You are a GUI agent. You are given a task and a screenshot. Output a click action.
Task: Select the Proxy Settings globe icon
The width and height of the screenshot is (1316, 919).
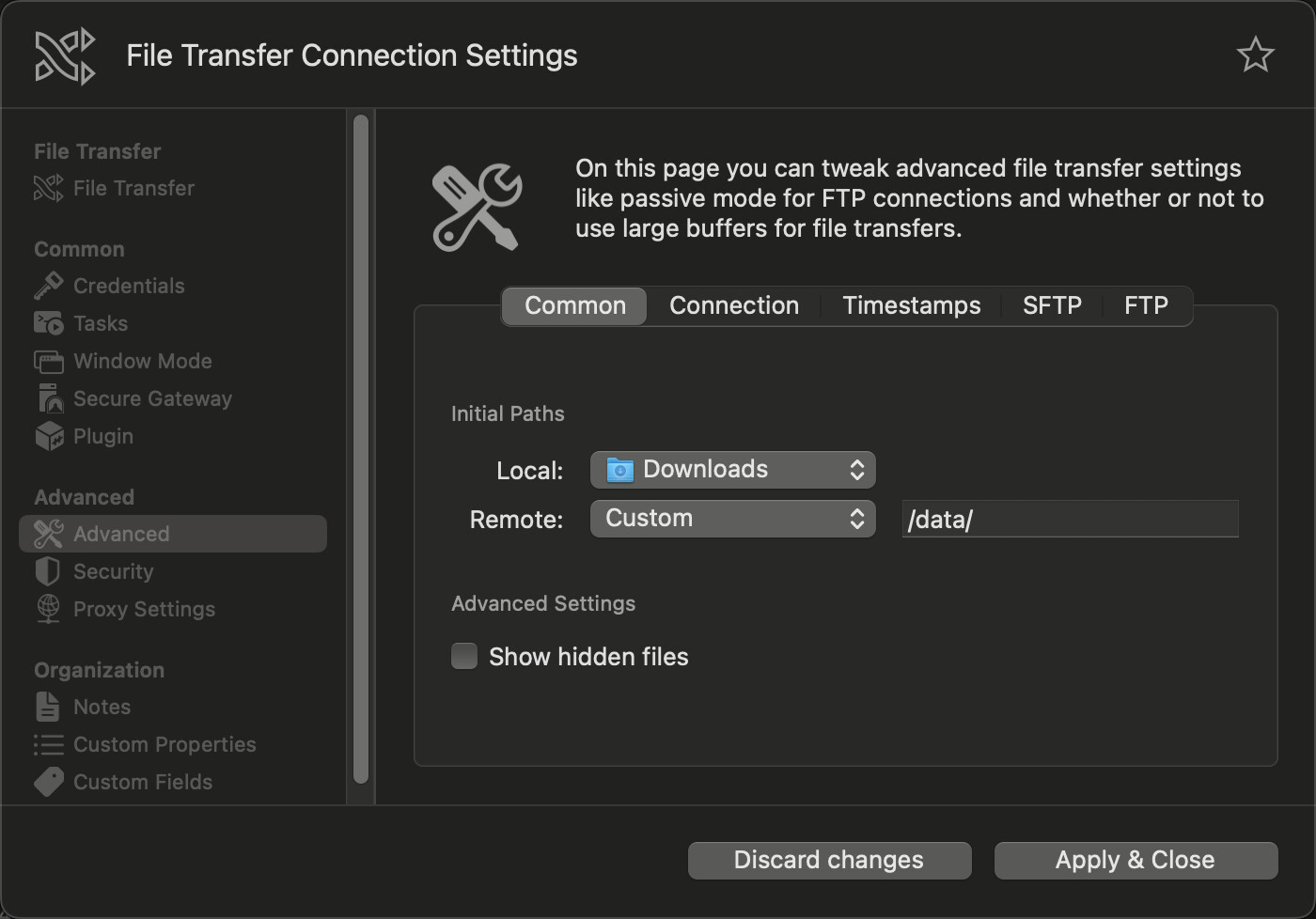[x=48, y=609]
